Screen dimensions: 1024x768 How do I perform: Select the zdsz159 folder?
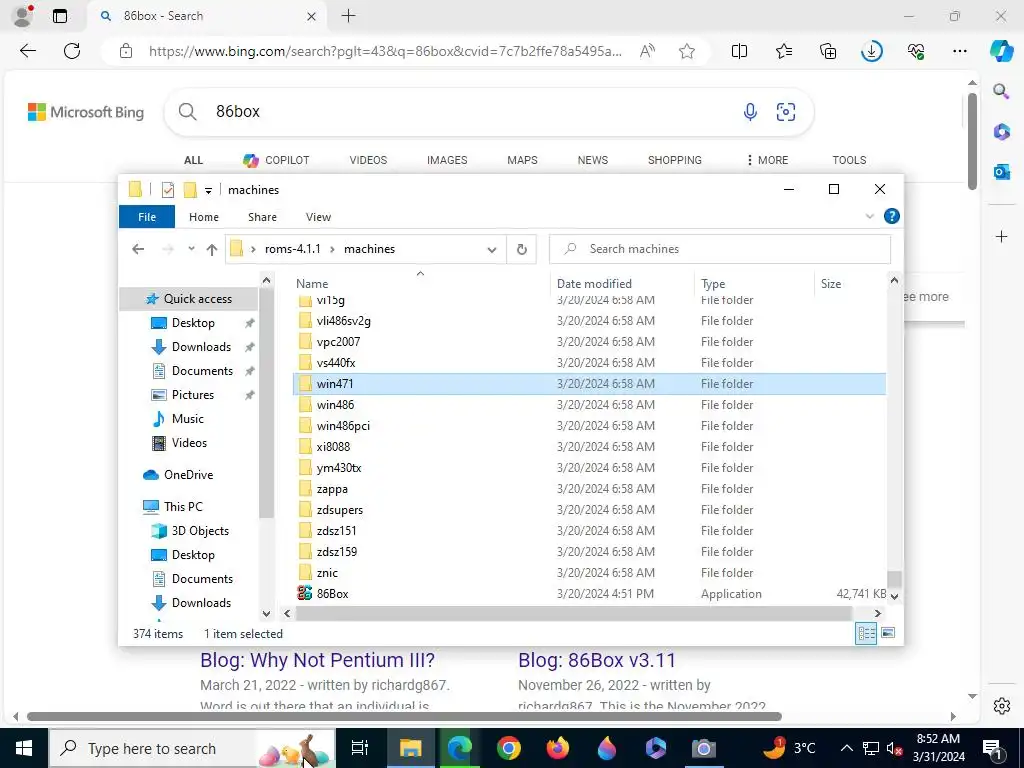pos(336,552)
